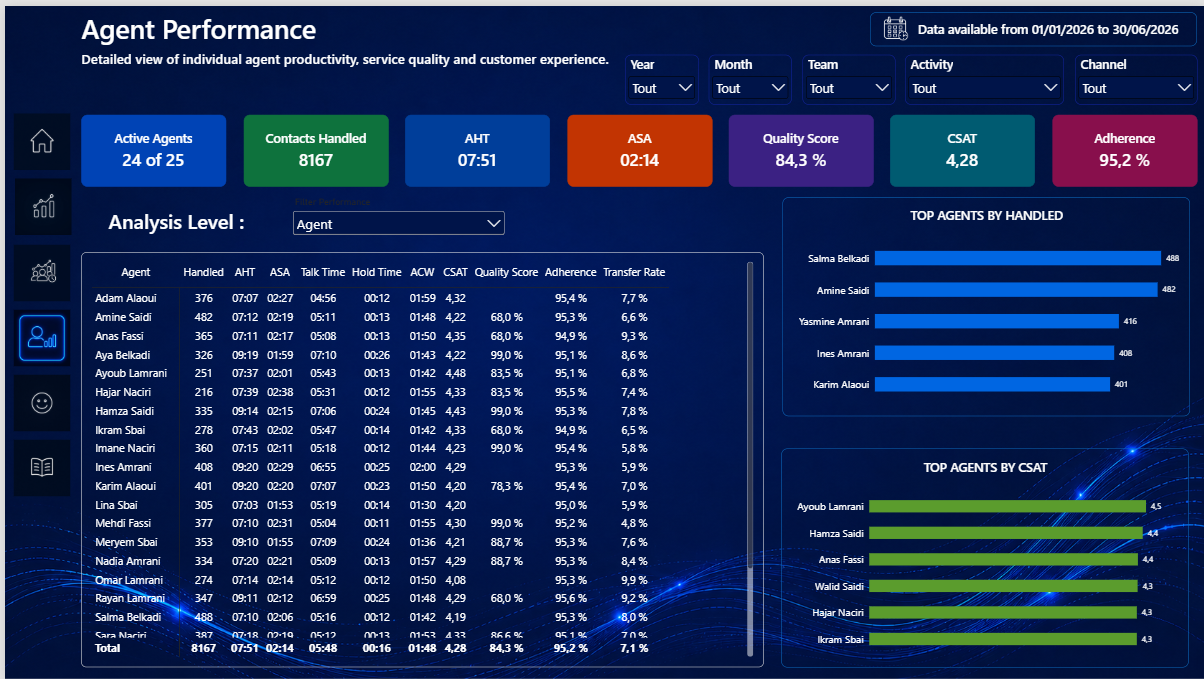Click the Contacts Handled KPI card
This screenshot has width=1204, height=679.
click(315, 150)
